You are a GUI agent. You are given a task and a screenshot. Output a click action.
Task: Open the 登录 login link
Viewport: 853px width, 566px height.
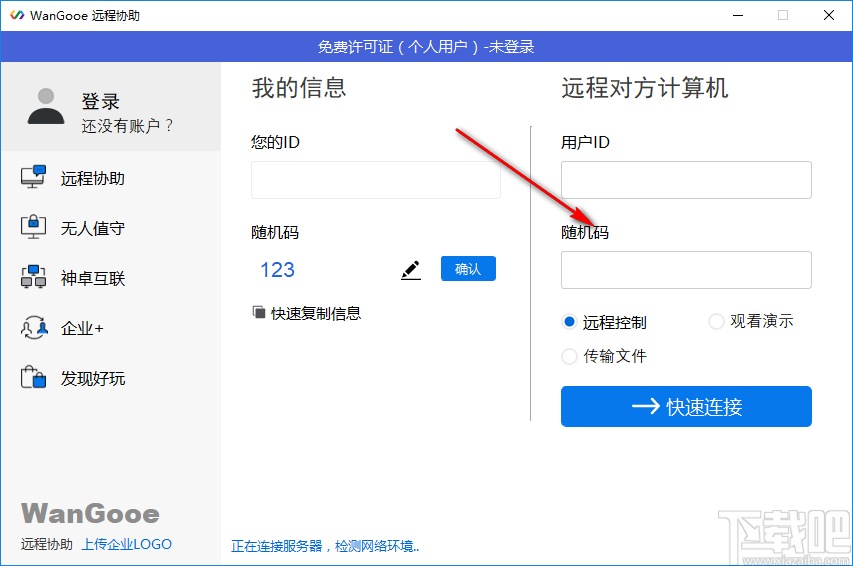100,102
